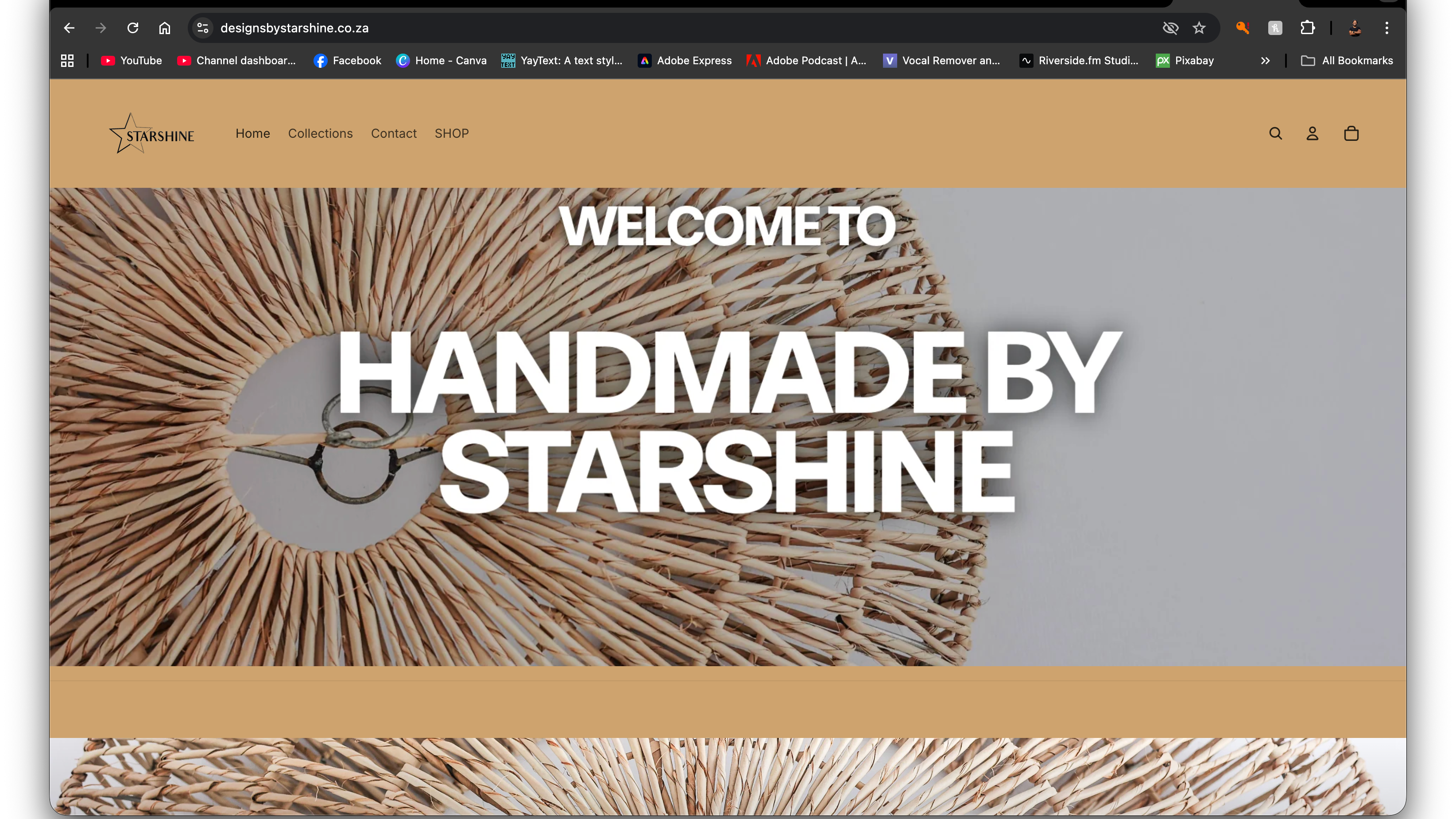Viewport: 1456px width, 819px height.
Task: Bookmark this page with the star icon
Action: coord(1199,28)
